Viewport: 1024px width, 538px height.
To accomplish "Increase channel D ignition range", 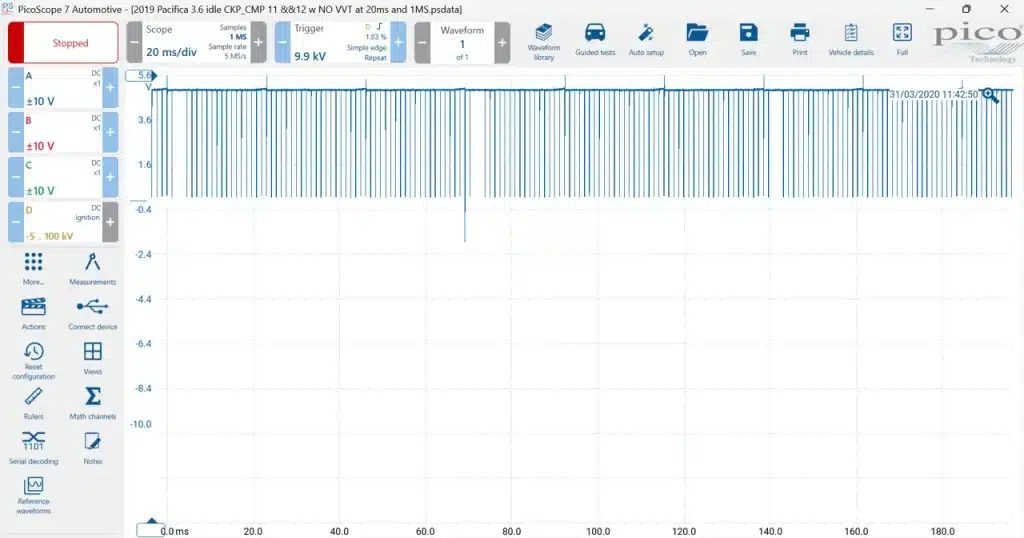I will [110, 223].
